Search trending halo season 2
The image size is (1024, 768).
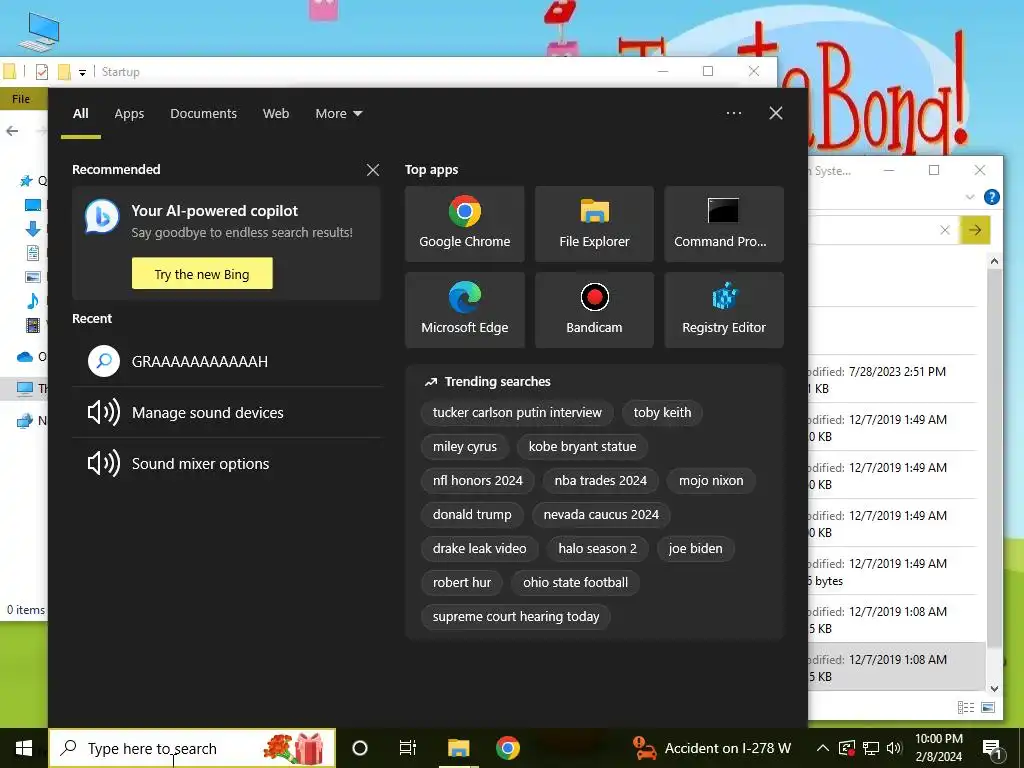coord(597,548)
